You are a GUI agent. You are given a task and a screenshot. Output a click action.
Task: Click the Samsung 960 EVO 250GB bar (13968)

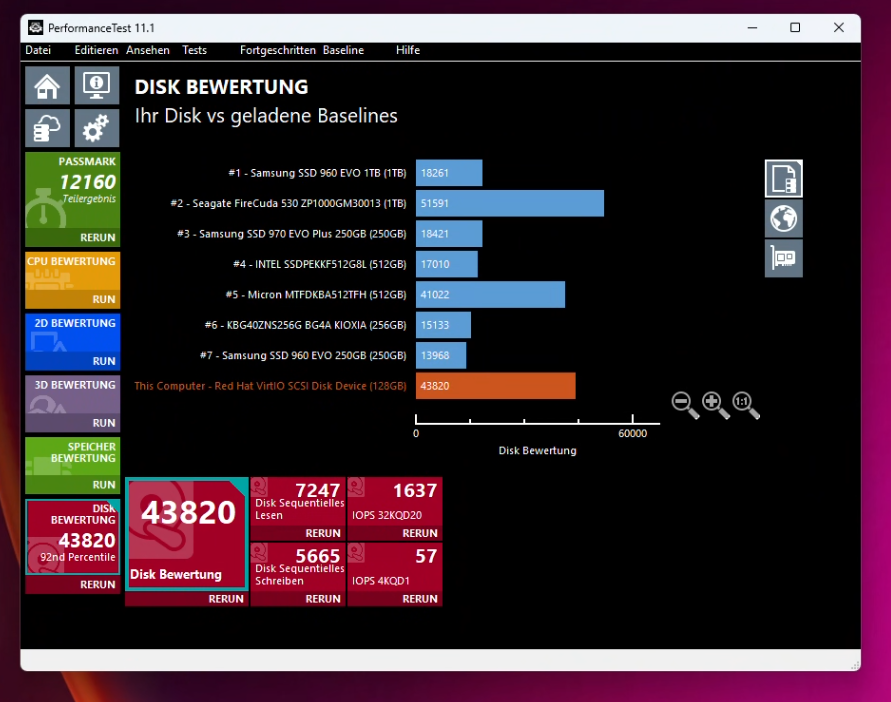(441, 355)
